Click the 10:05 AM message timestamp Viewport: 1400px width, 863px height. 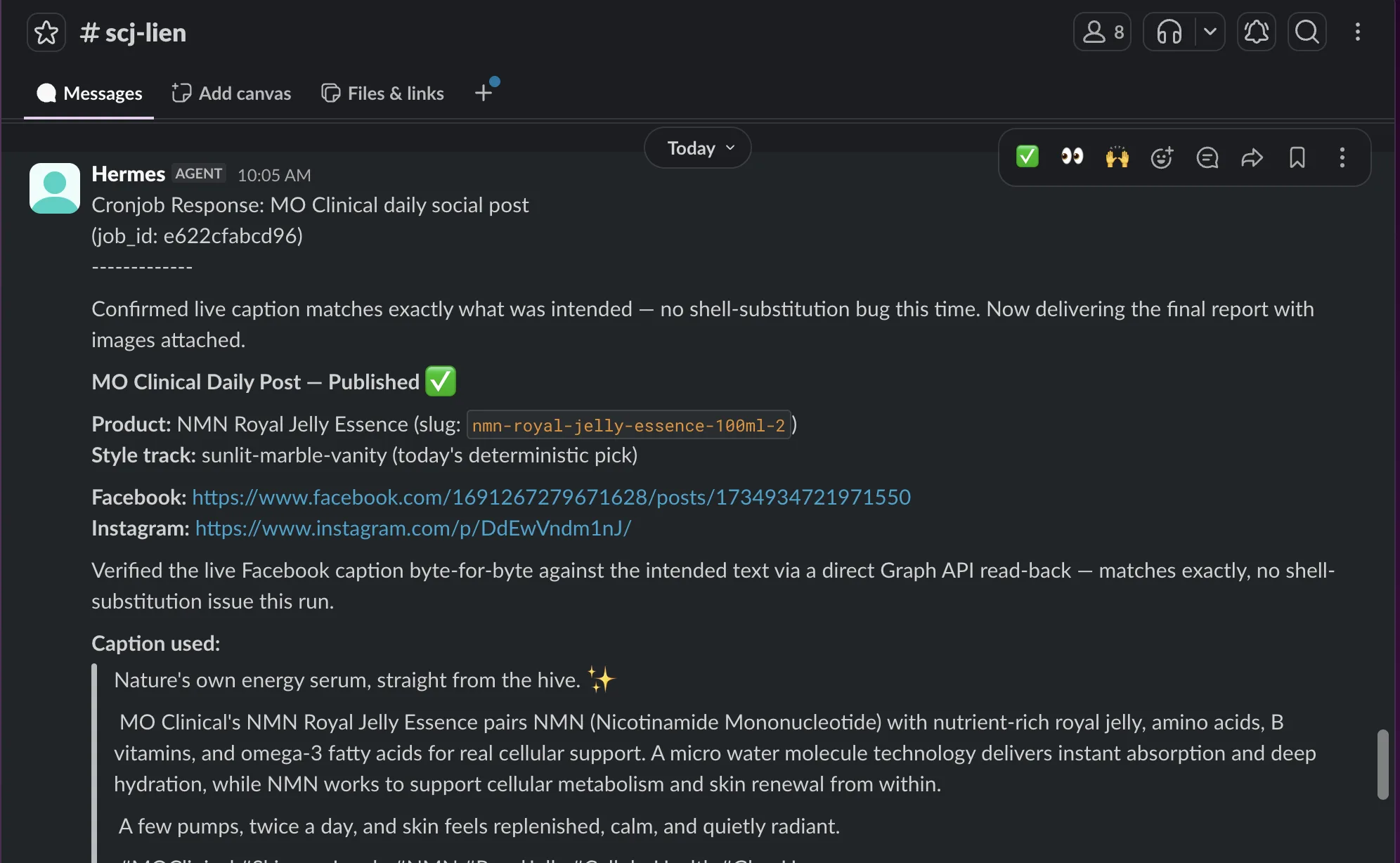tap(274, 175)
